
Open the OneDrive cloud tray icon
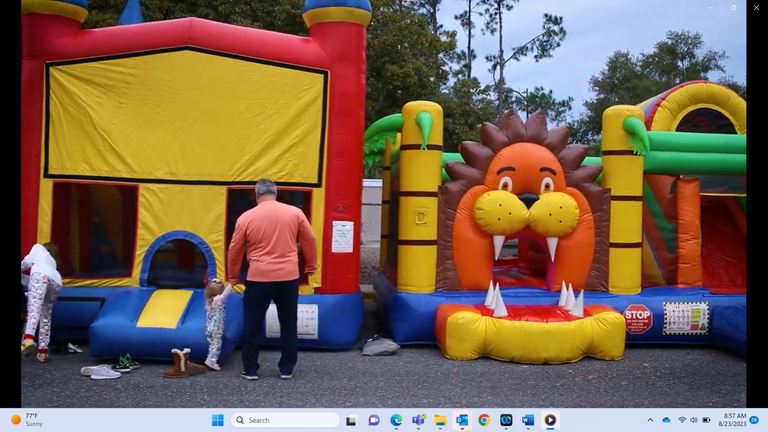point(666,420)
